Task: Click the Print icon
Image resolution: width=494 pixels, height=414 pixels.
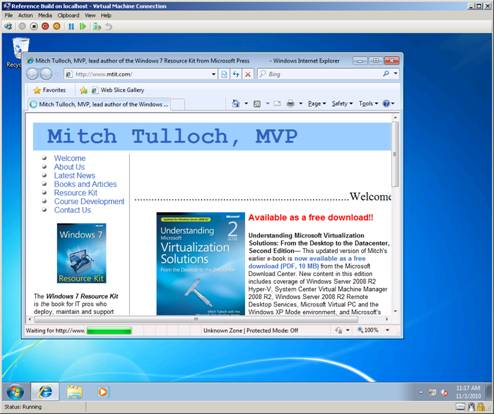Action: 290,104
